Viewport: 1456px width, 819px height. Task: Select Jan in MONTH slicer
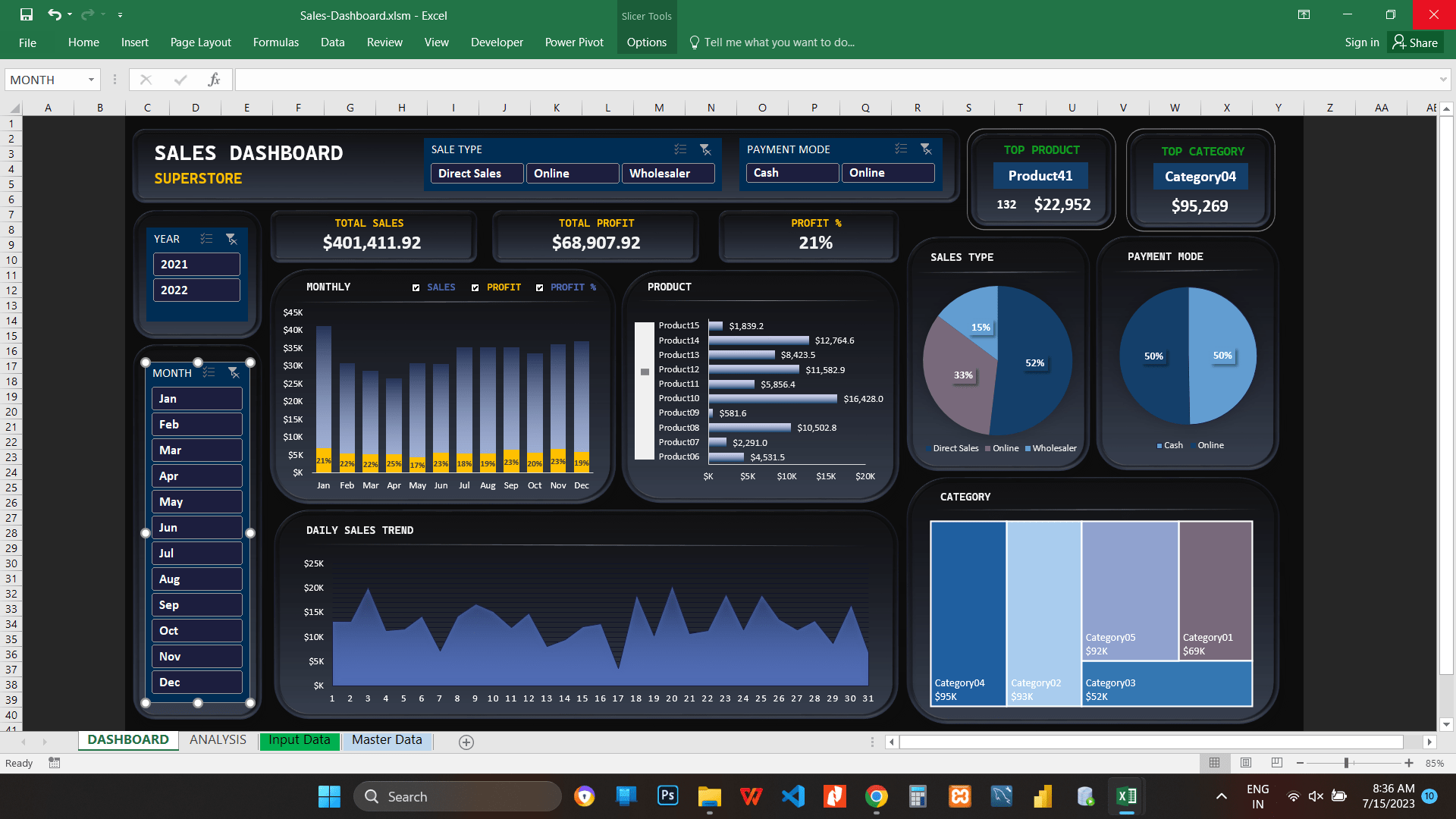[197, 399]
